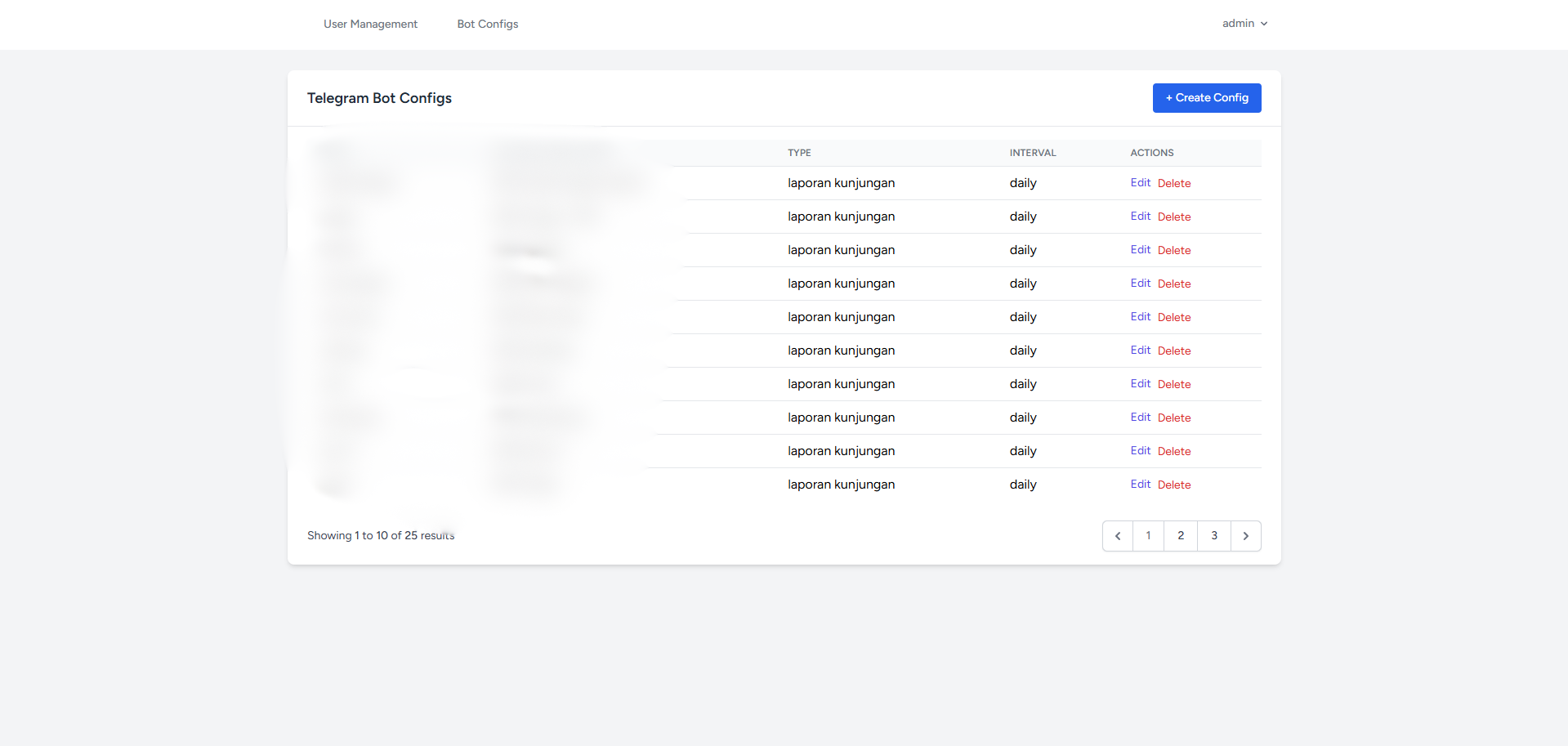Edit the first config row
The image size is (1568, 746).
click(x=1140, y=183)
